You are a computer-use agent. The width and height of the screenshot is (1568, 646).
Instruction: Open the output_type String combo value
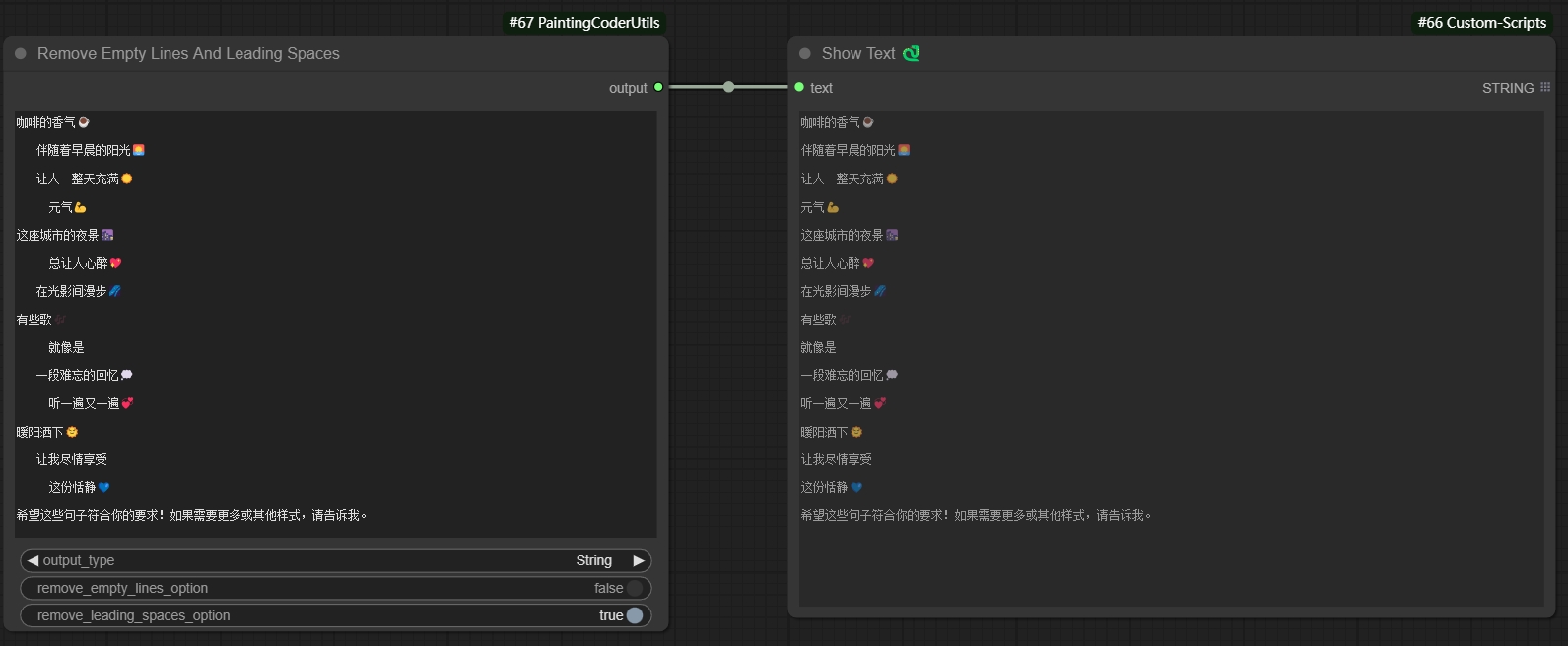[594, 560]
